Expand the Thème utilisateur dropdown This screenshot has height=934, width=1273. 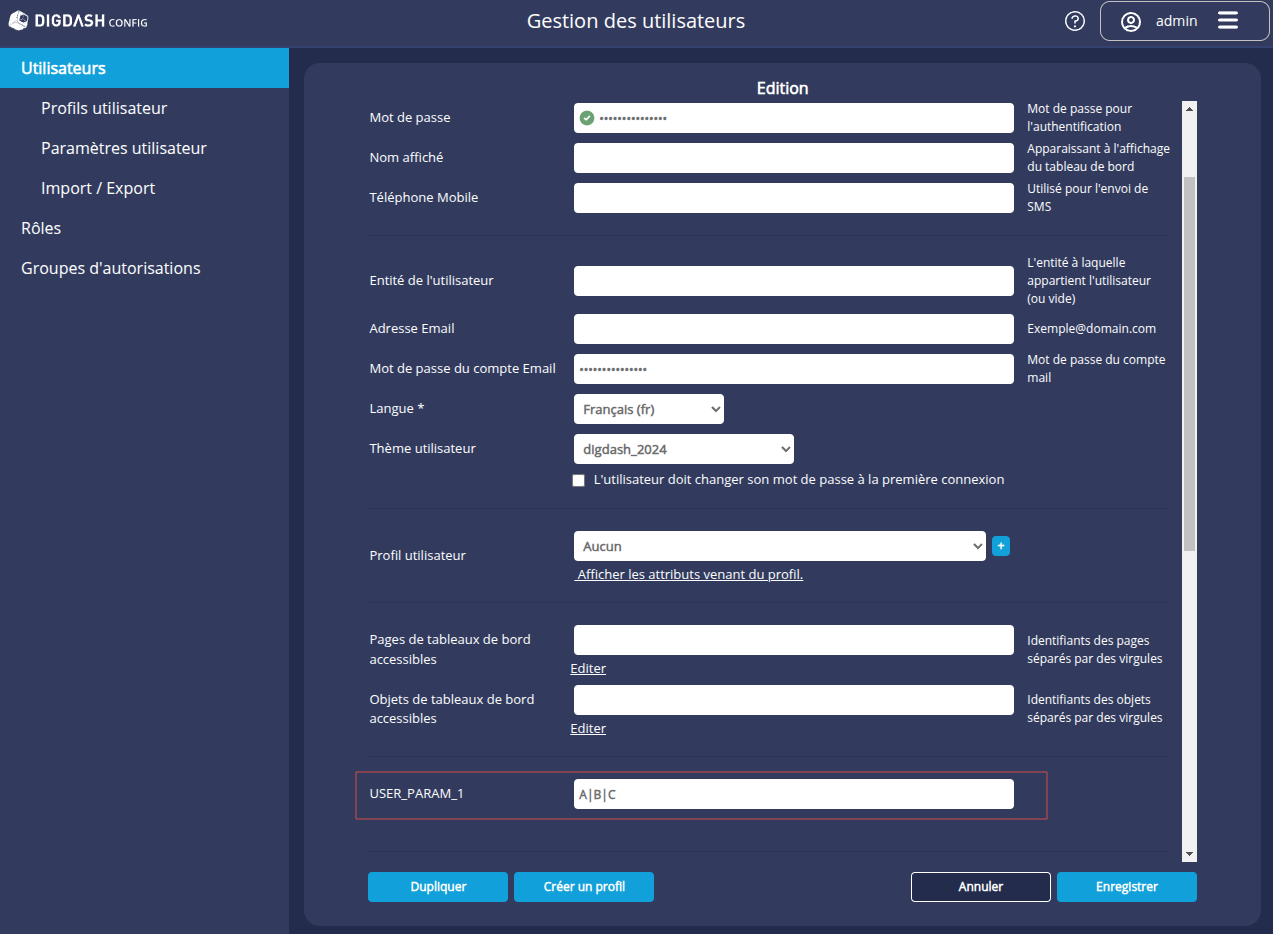(683, 449)
